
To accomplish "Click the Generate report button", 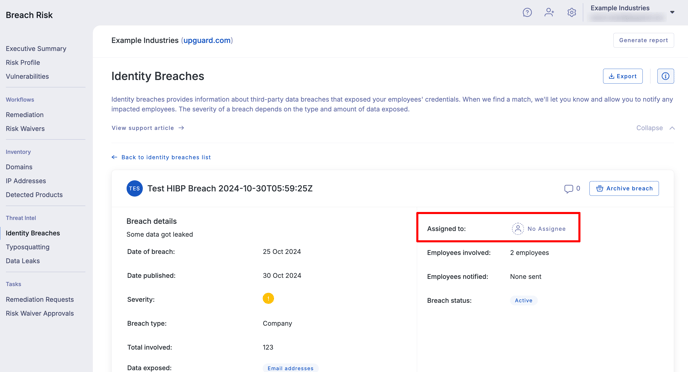I will tap(643, 40).
